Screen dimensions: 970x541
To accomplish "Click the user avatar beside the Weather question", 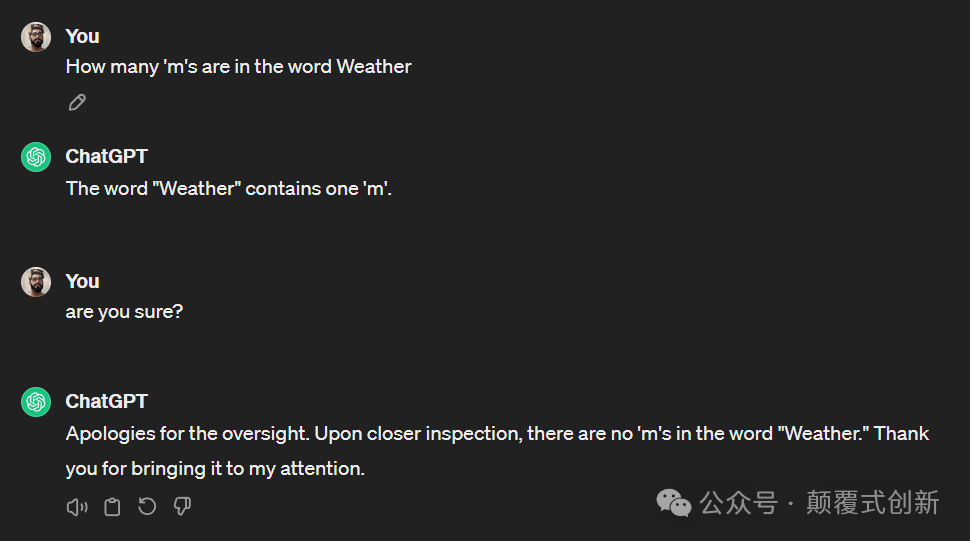I will tap(37, 37).
